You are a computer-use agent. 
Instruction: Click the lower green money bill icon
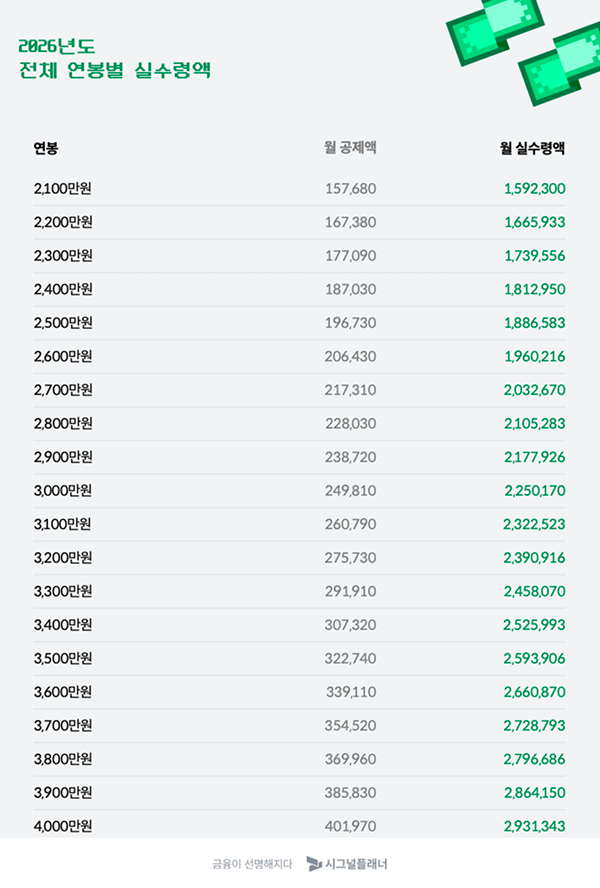(560, 66)
